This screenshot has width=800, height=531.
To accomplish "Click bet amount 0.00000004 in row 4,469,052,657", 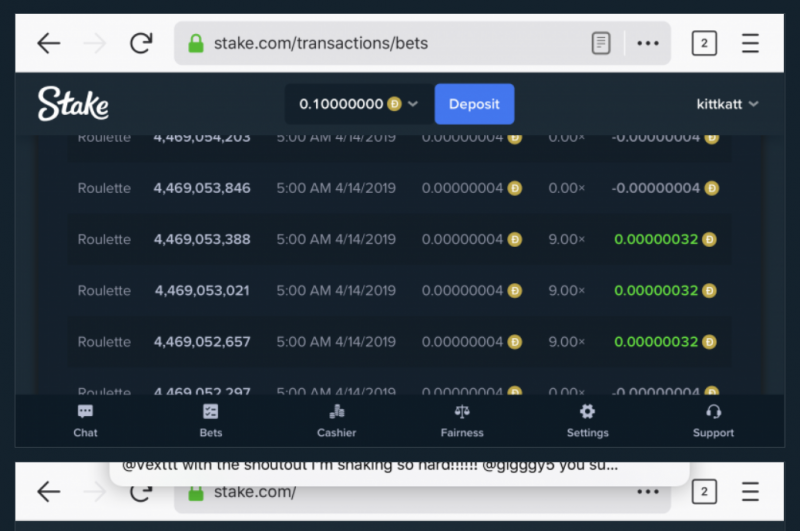I will click(462, 342).
